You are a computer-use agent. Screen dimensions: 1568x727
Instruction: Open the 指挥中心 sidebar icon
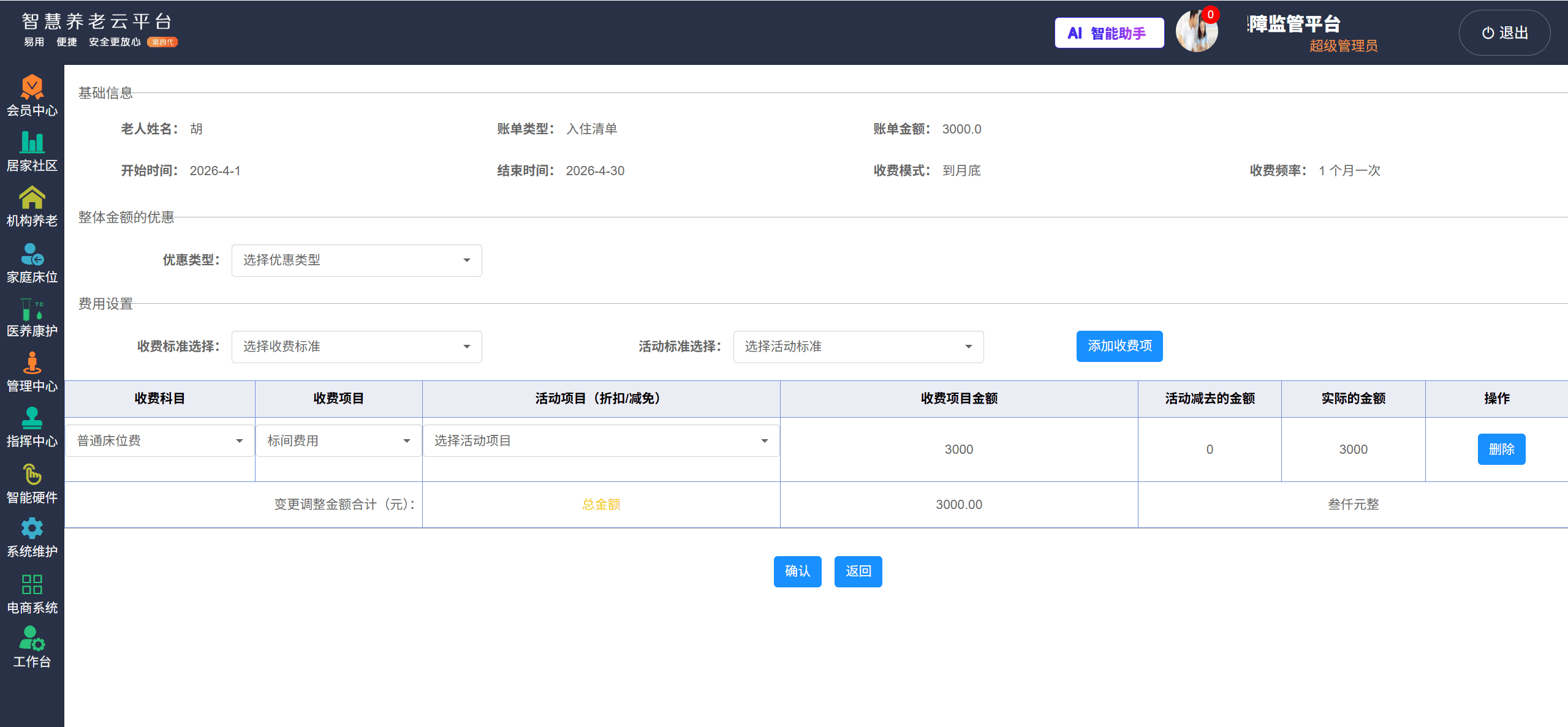click(x=32, y=418)
